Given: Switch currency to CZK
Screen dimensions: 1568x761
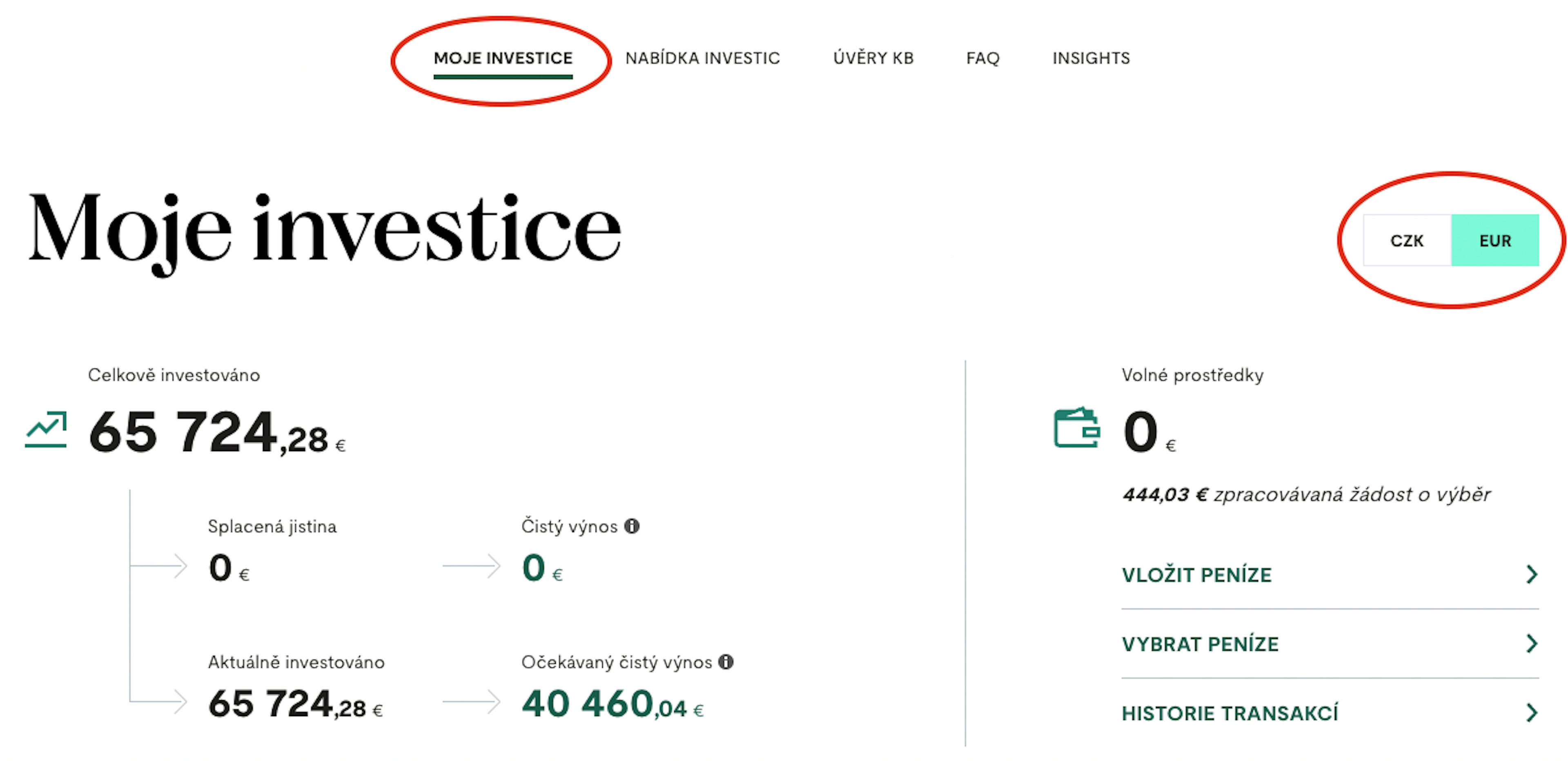Looking at the screenshot, I should (x=1407, y=240).
